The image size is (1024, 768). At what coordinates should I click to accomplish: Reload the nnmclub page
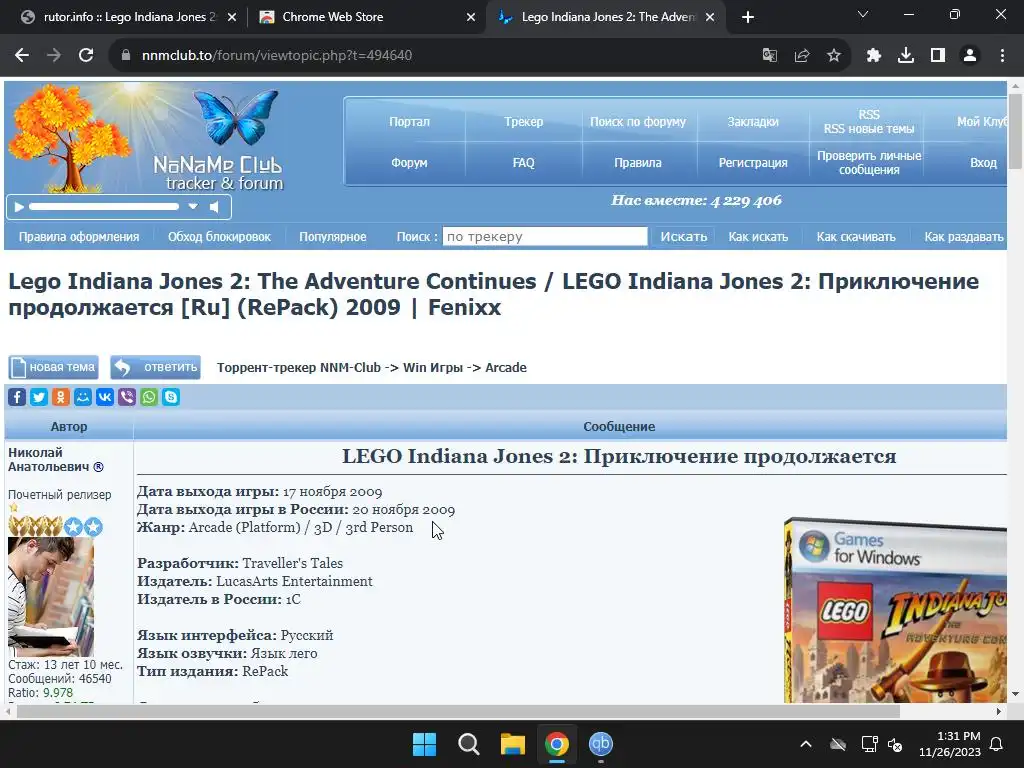point(86,56)
